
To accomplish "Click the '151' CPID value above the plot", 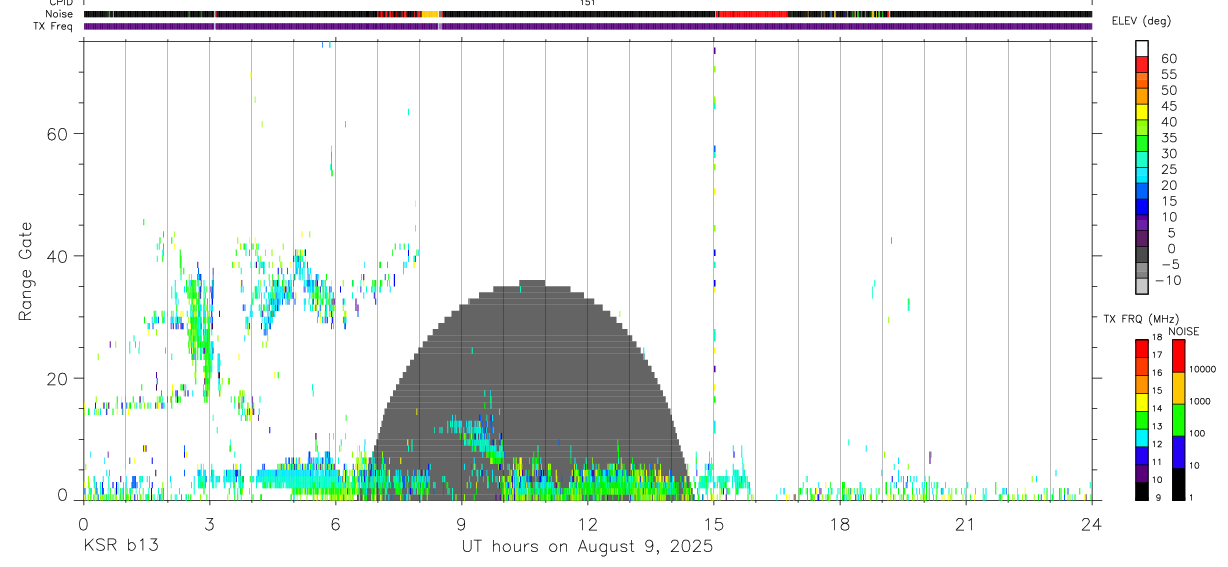I will coord(587,3).
